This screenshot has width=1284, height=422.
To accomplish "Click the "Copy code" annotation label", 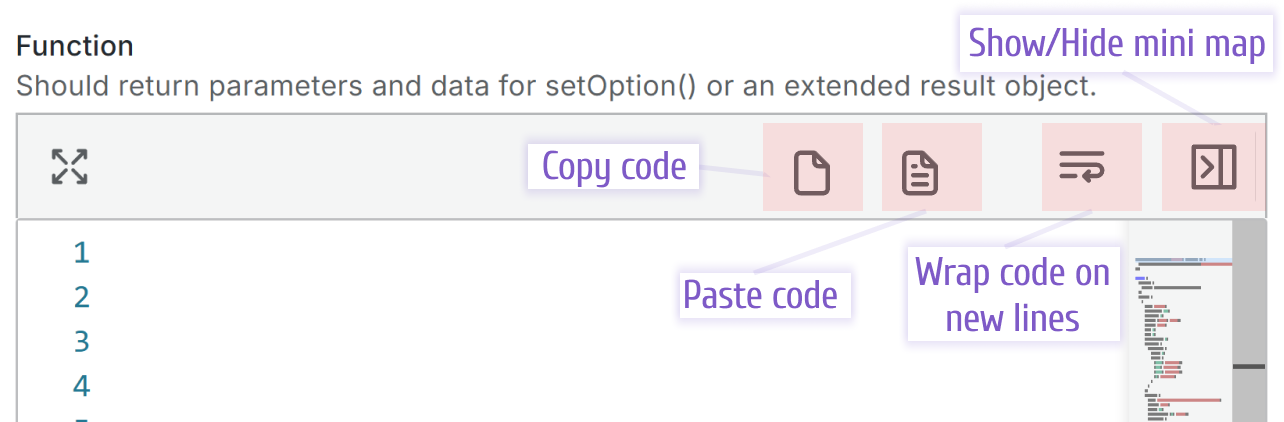I will coord(614,166).
